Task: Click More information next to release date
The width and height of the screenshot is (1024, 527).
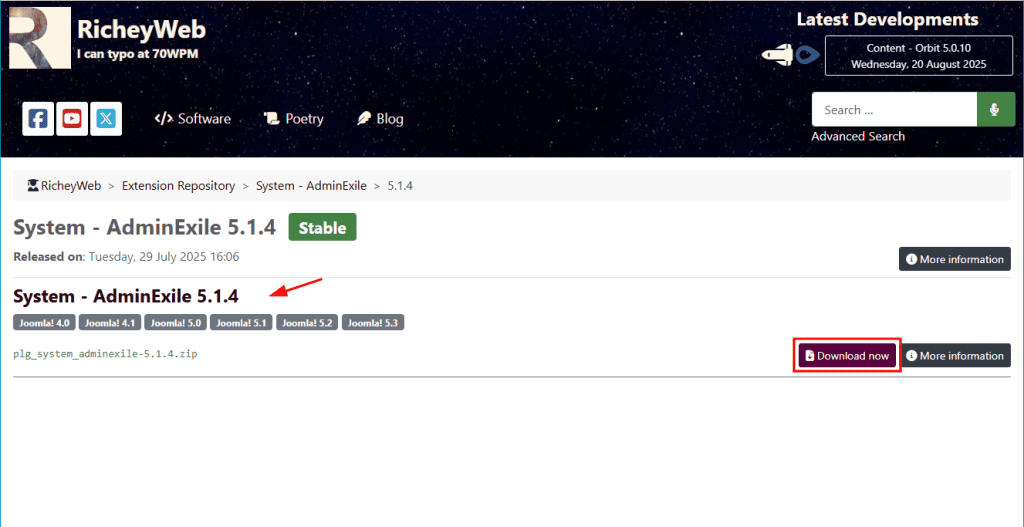Action: [x=955, y=259]
